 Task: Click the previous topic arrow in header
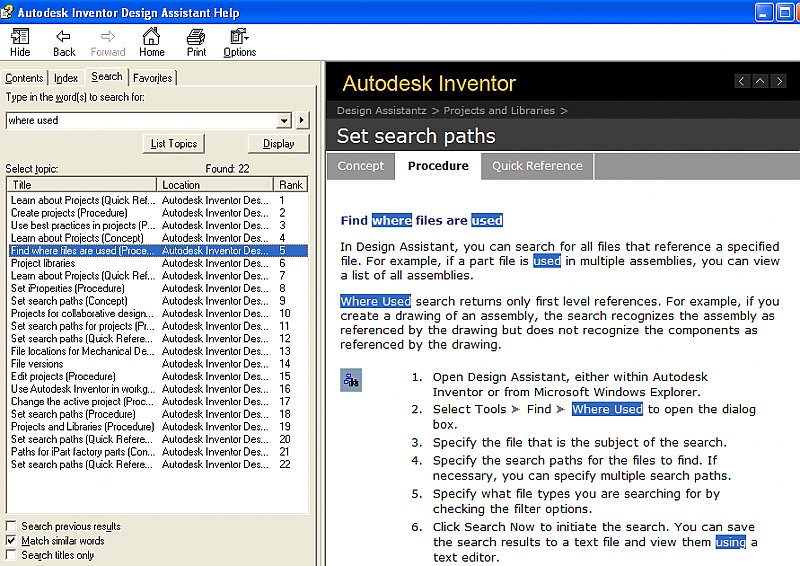[741, 81]
